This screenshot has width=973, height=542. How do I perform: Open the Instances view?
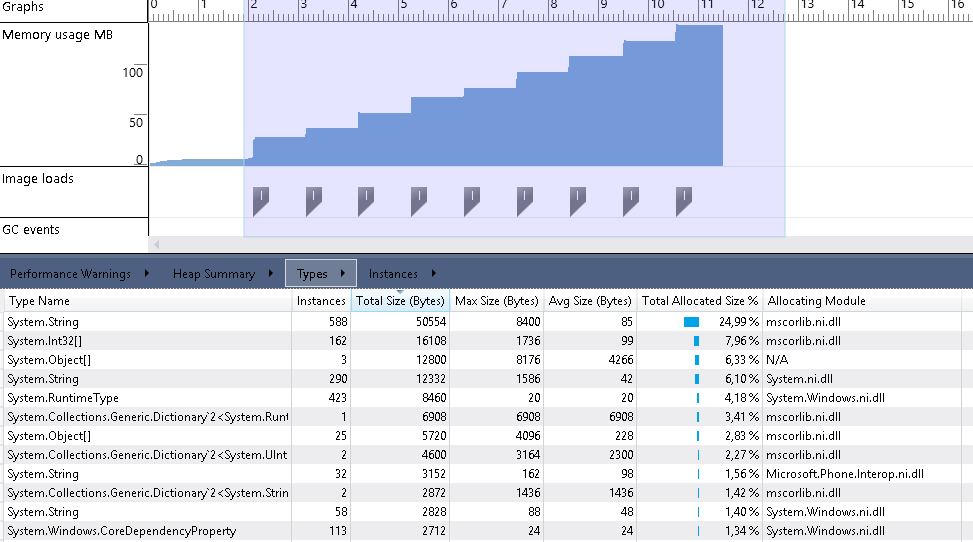point(393,274)
